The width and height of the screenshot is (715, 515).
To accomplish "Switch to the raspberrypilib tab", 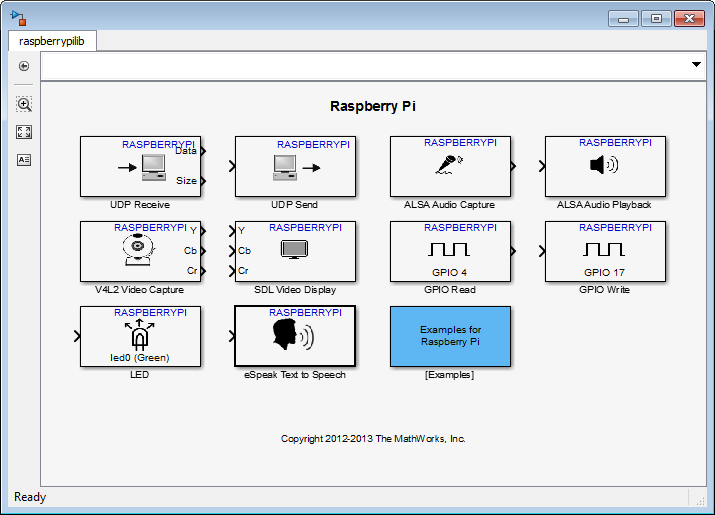I will [x=52, y=41].
